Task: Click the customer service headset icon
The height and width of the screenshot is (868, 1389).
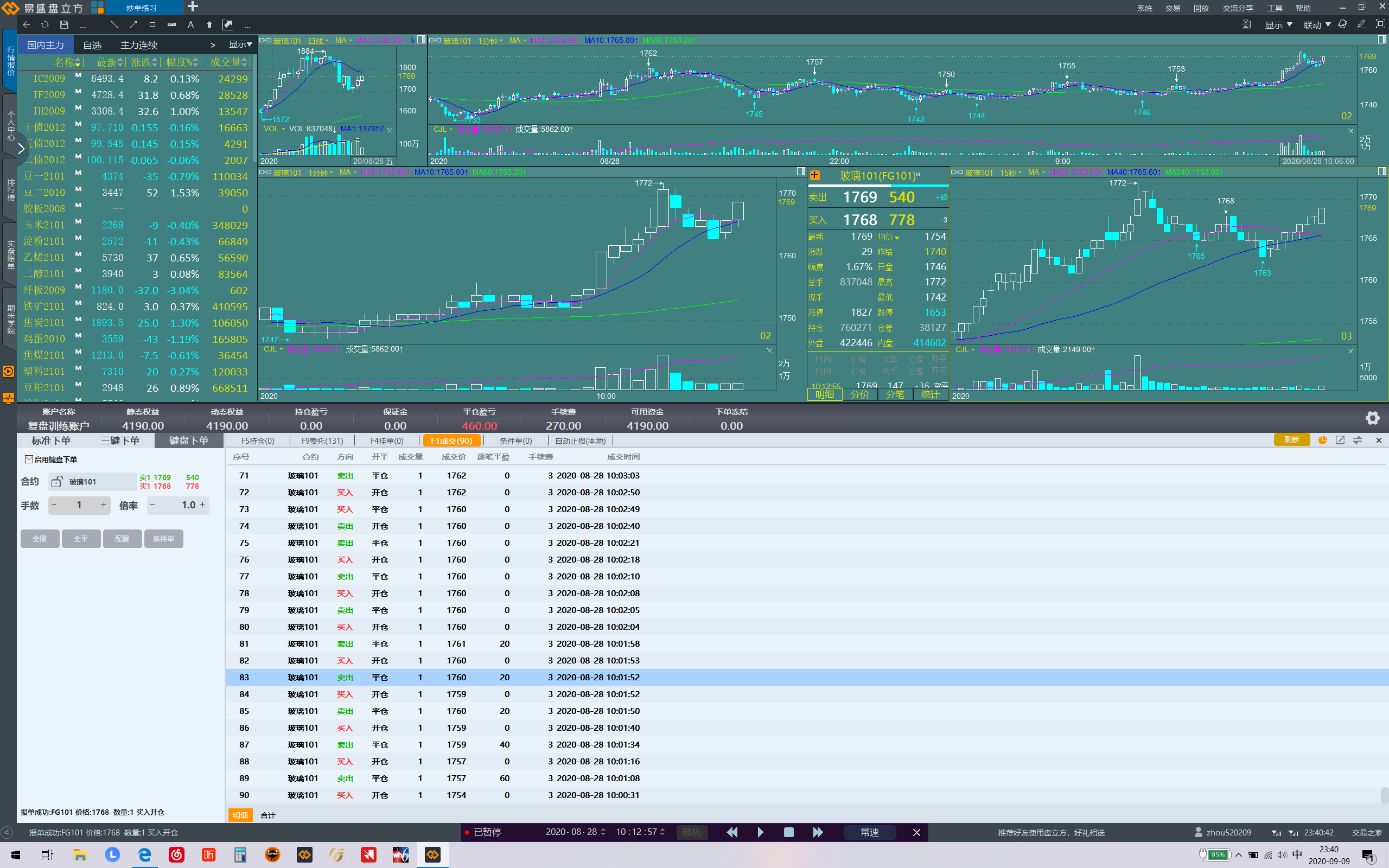Action: point(1342,24)
